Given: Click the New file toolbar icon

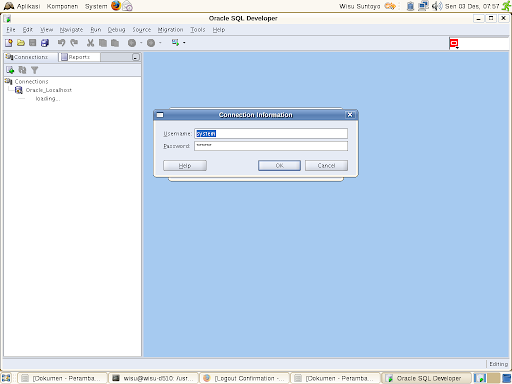Looking at the screenshot, I should 9,43.
